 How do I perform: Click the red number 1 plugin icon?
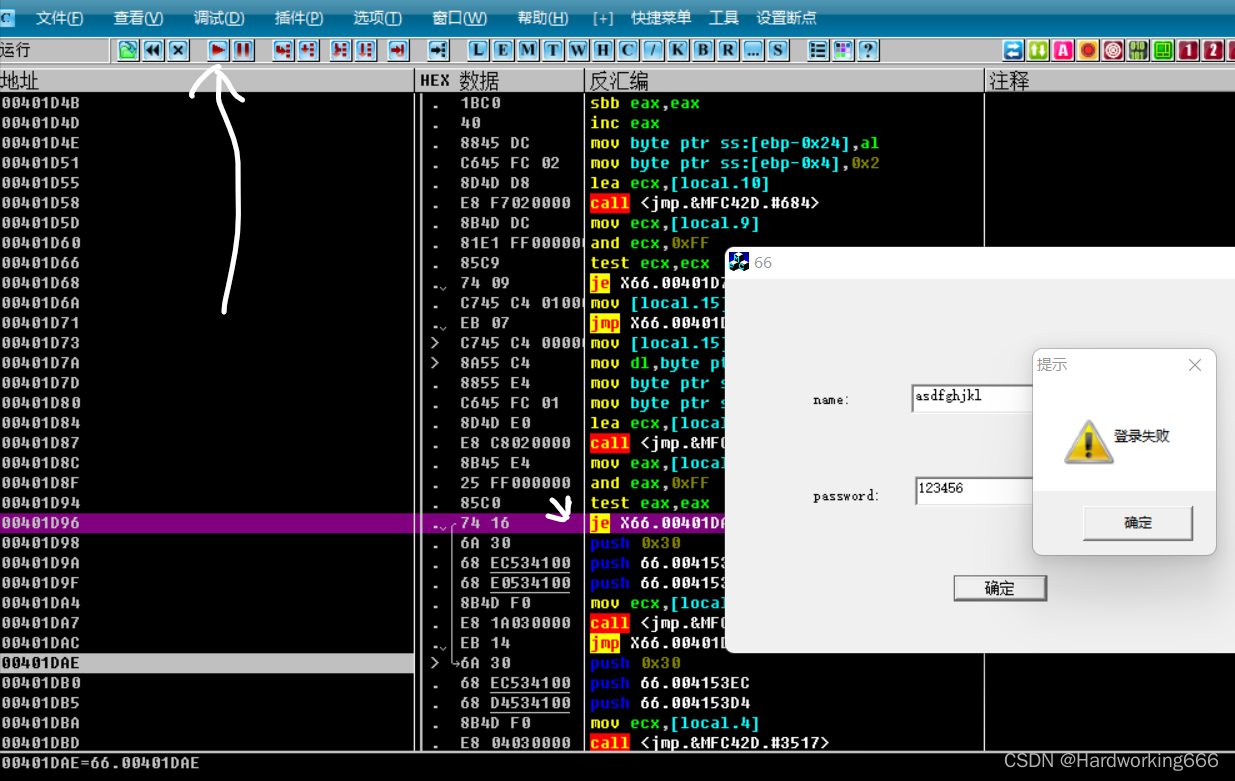pos(1188,50)
